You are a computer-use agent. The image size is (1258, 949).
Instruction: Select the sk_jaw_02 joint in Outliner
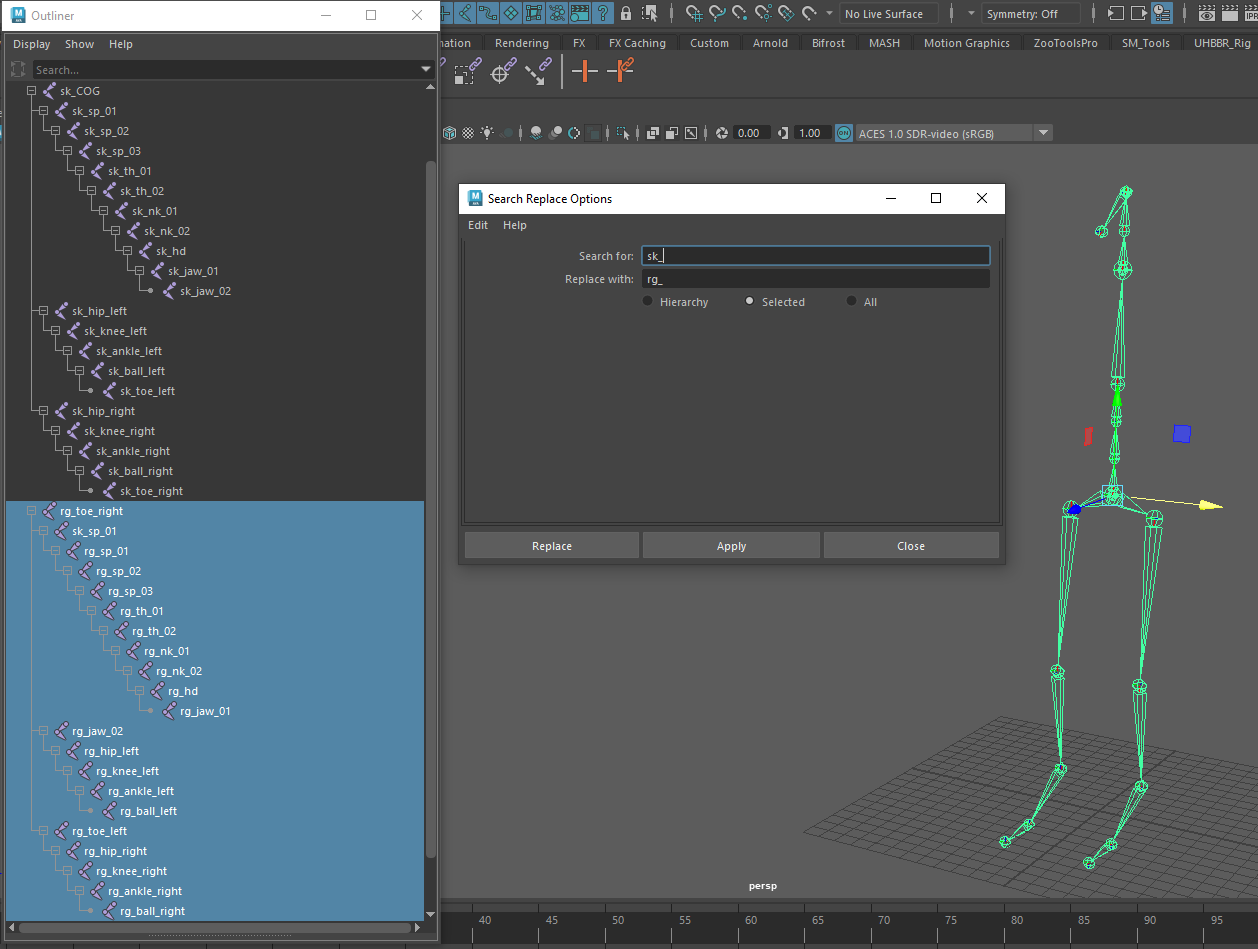pyautogui.click(x=205, y=291)
